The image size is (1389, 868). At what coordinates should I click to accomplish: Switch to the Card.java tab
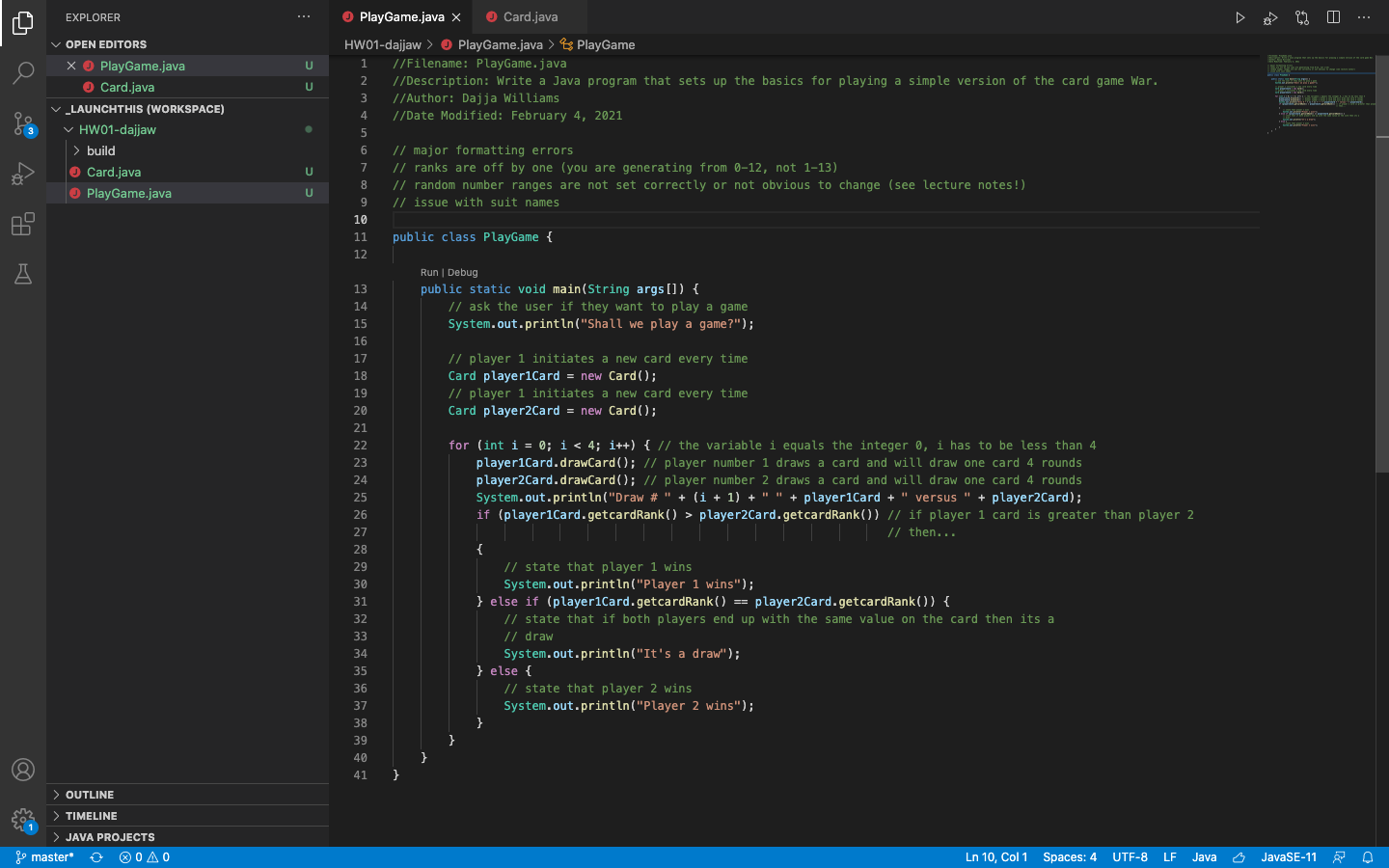[x=529, y=16]
